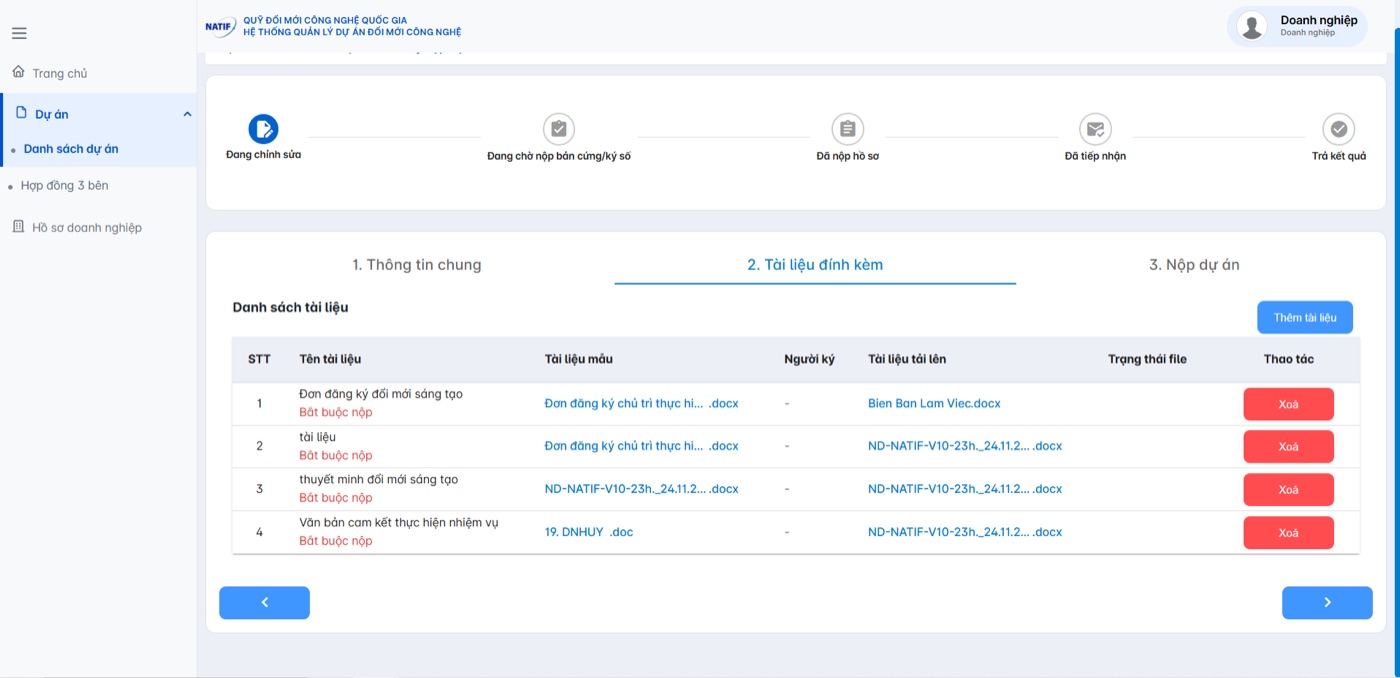Click the Tên tài liệu column header
The image size is (1400, 678).
pyautogui.click(x=330, y=359)
